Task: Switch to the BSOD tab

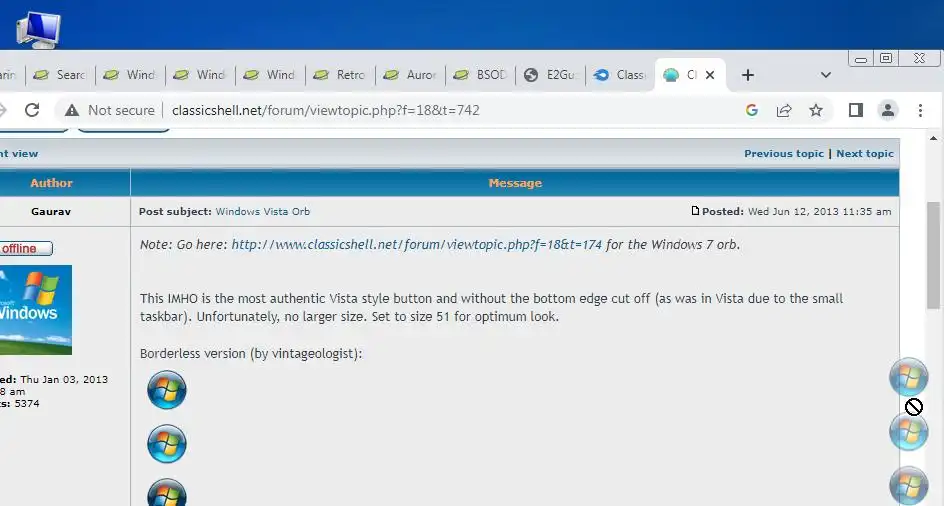Action: tap(480, 75)
